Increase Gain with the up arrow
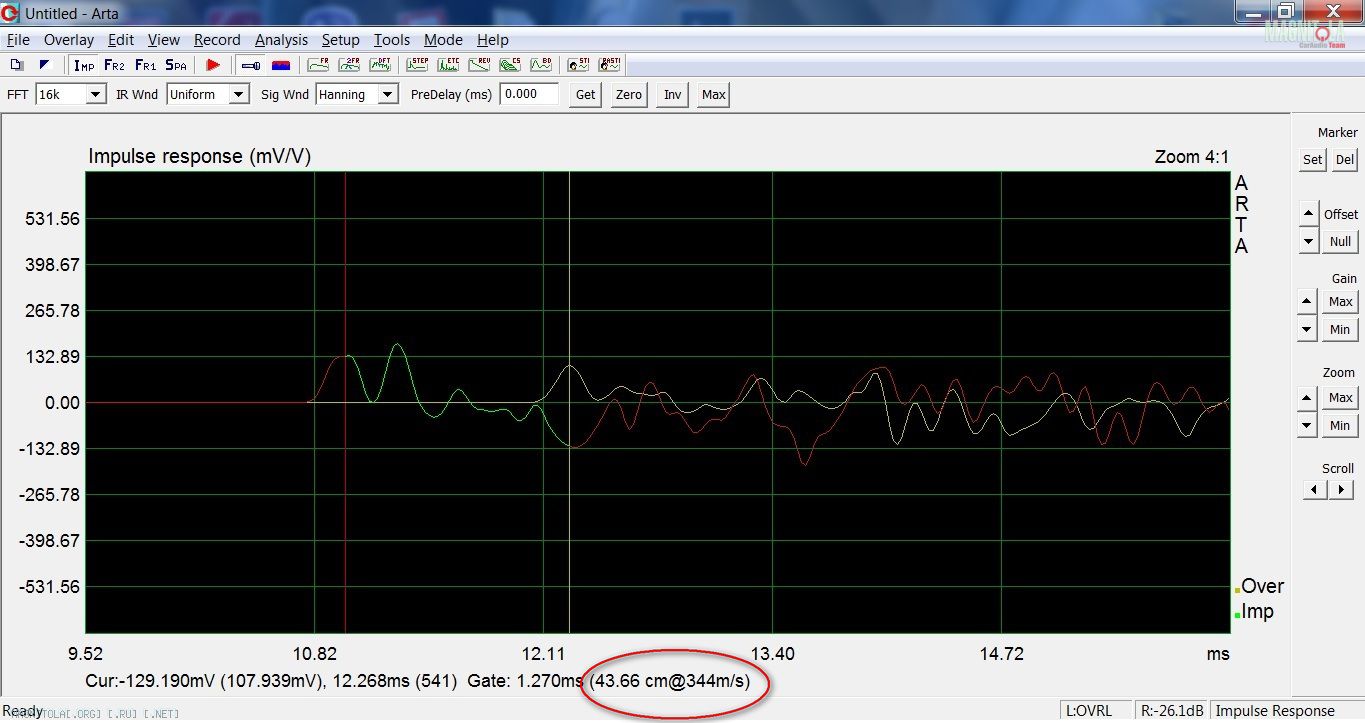Image resolution: width=1365 pixels, height=723 pixels. 1307,301
